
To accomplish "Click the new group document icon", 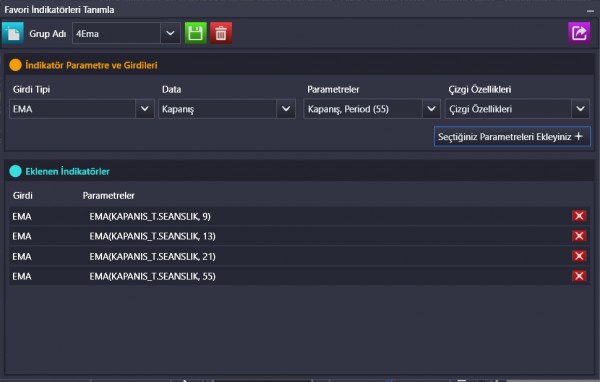I will [x=13, y=33].
